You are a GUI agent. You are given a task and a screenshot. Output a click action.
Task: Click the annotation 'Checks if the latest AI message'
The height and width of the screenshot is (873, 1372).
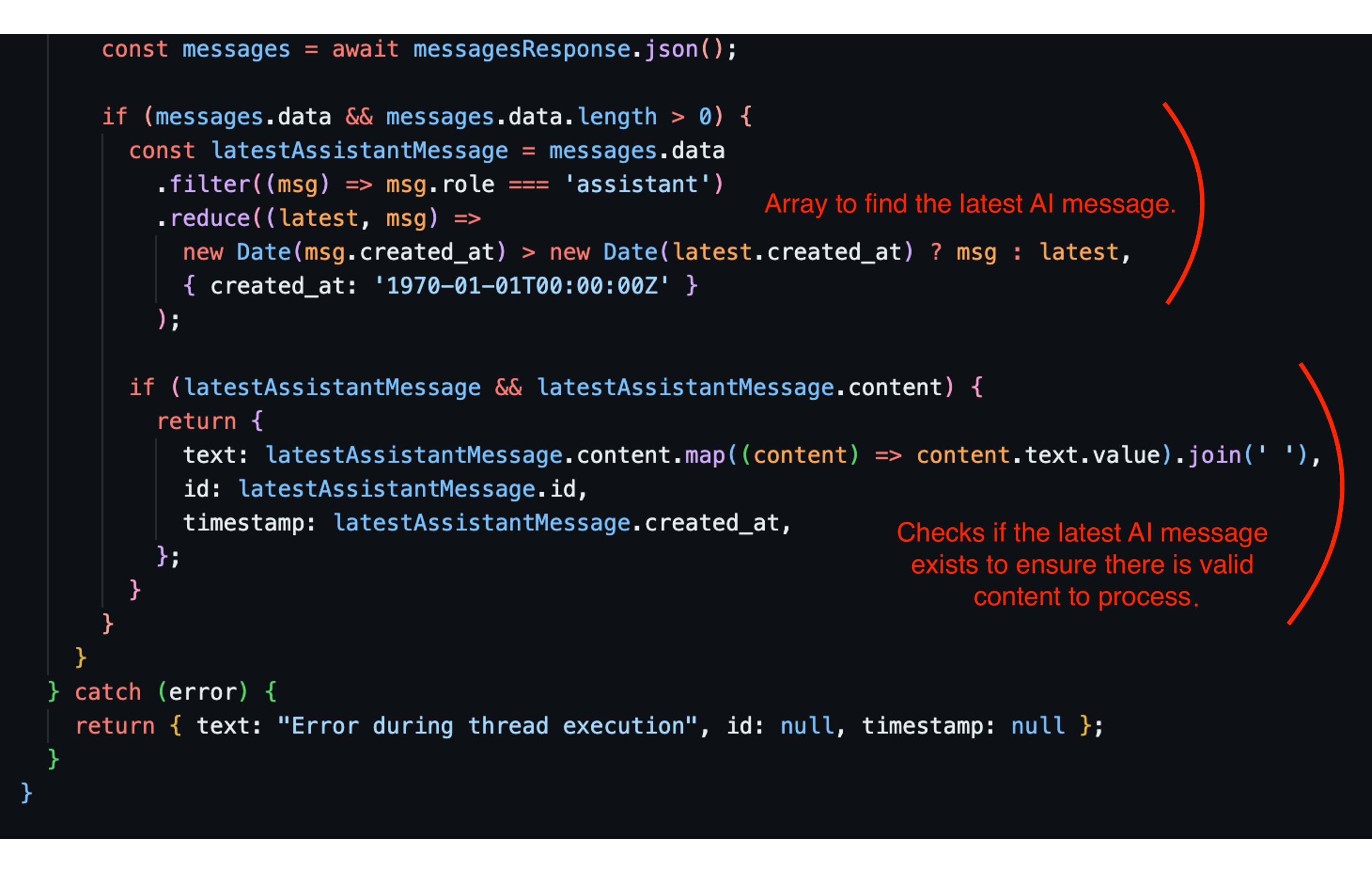(x=1082, y=533)
